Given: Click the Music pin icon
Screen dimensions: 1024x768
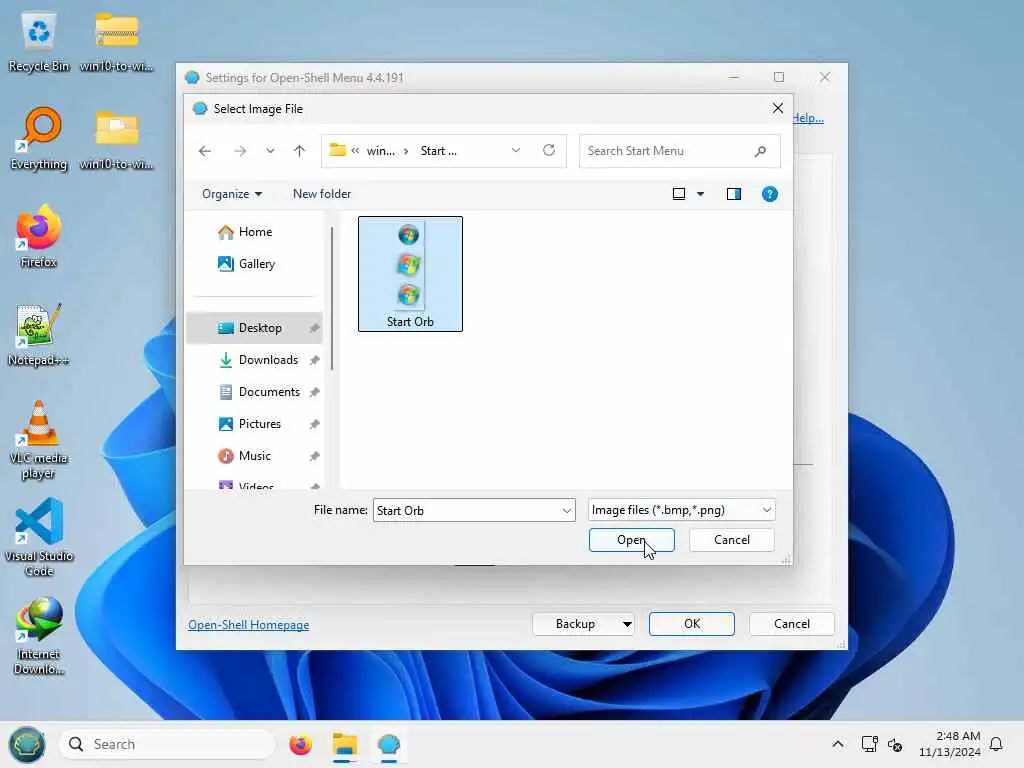Looking at the screenshot, I should [x=314, y=456].
